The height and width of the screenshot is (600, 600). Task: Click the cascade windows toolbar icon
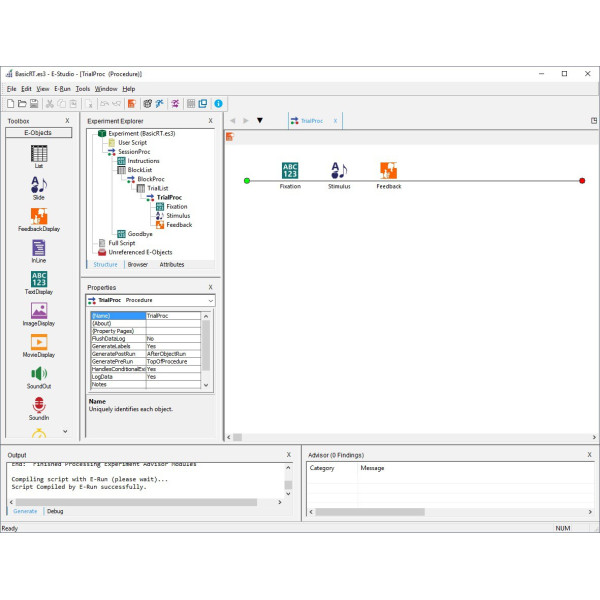coord(203,103)
